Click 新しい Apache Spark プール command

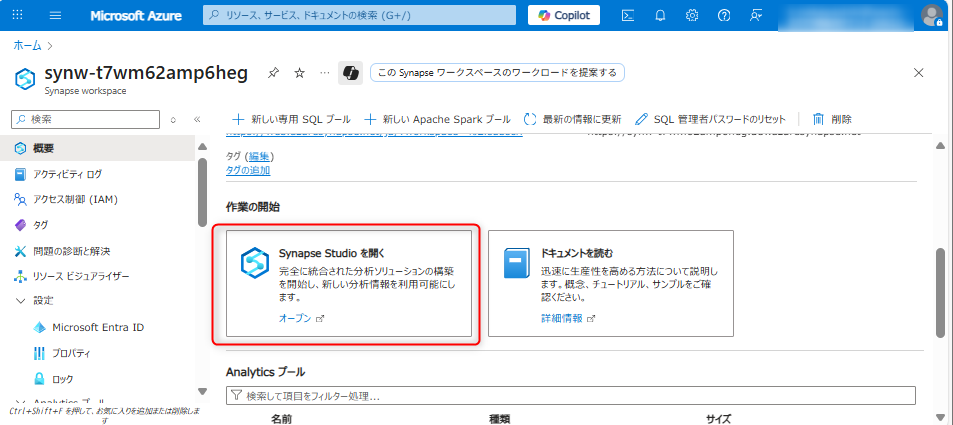pyautogui.click(x=438, y=119)
